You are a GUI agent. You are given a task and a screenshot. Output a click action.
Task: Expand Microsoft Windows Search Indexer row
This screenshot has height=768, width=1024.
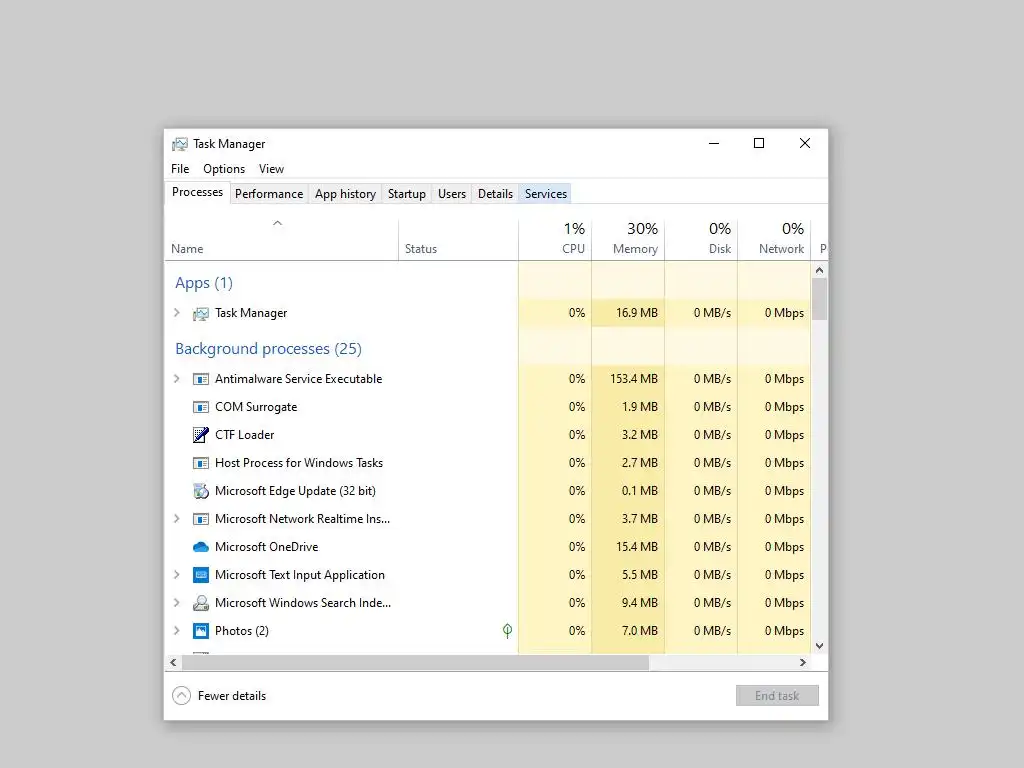pyautogui.click(x=176, y=603)
